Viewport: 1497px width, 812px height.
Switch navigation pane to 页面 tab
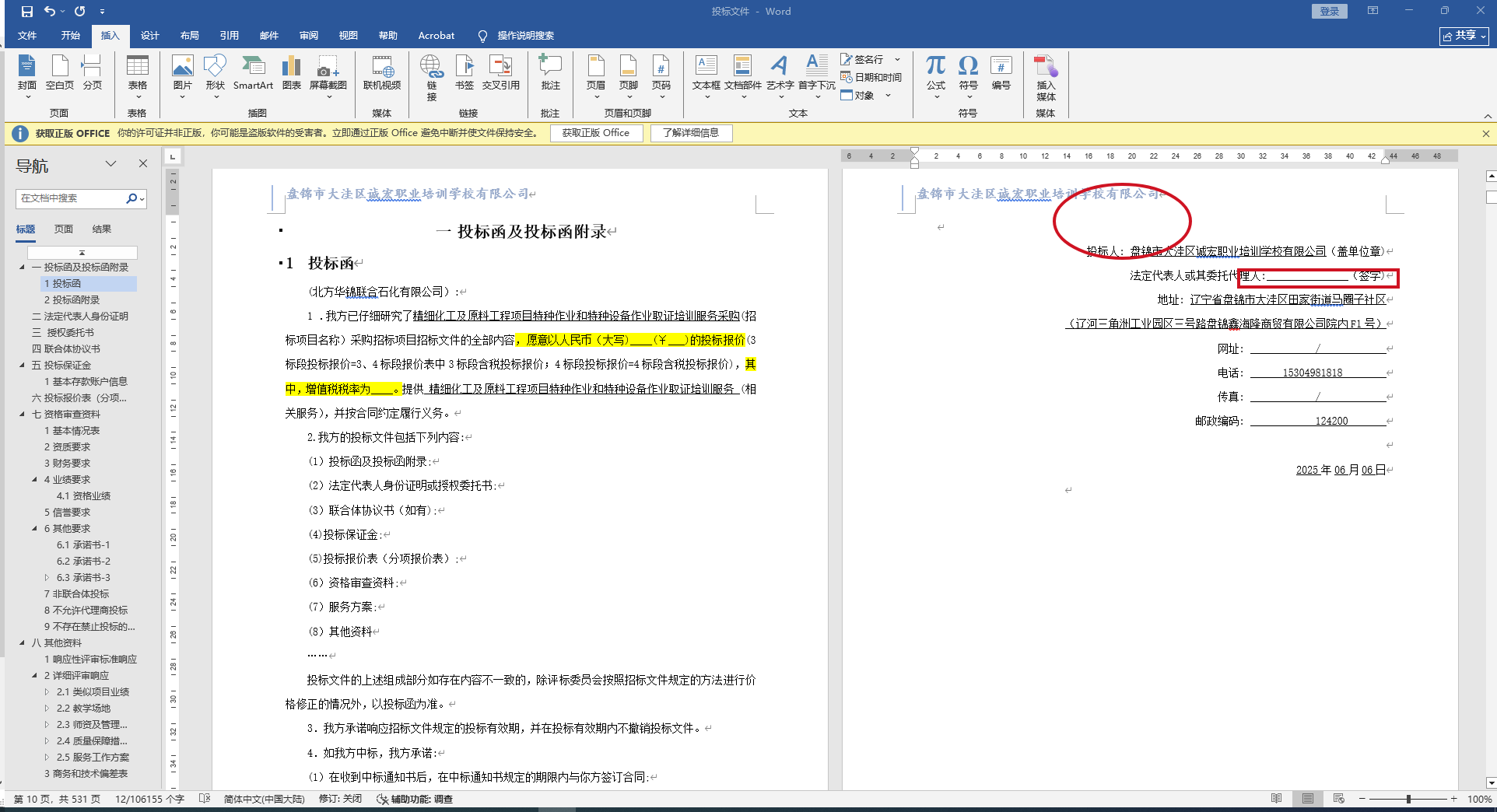(x=64, y=229)
